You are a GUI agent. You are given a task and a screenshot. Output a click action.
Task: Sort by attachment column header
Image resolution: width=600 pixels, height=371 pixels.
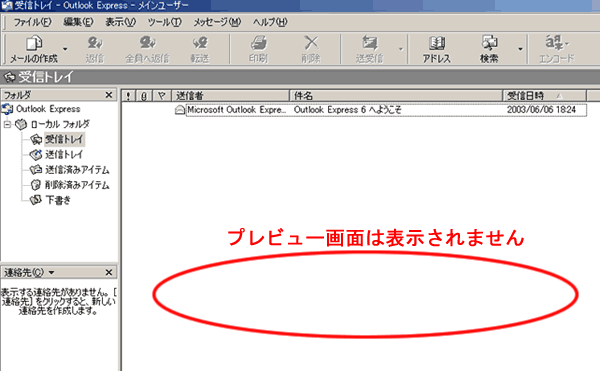(x=144, y=96)
